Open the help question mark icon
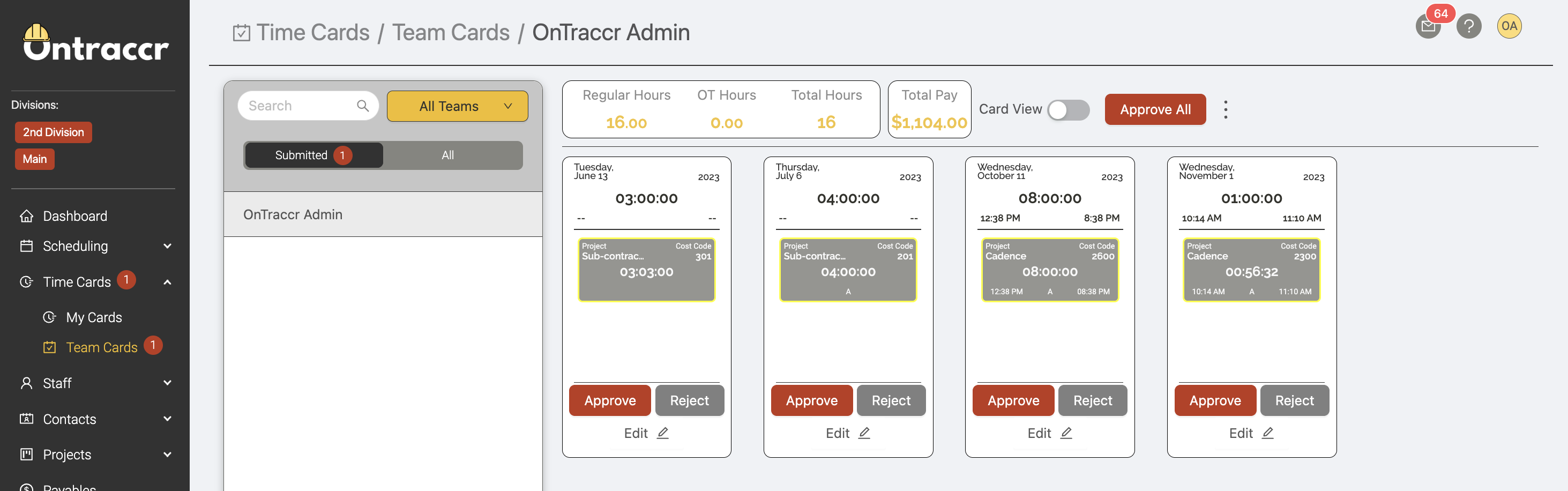Image resolution: width=1568 pixels, height=491 pixels. click(x=1468, y=26)
